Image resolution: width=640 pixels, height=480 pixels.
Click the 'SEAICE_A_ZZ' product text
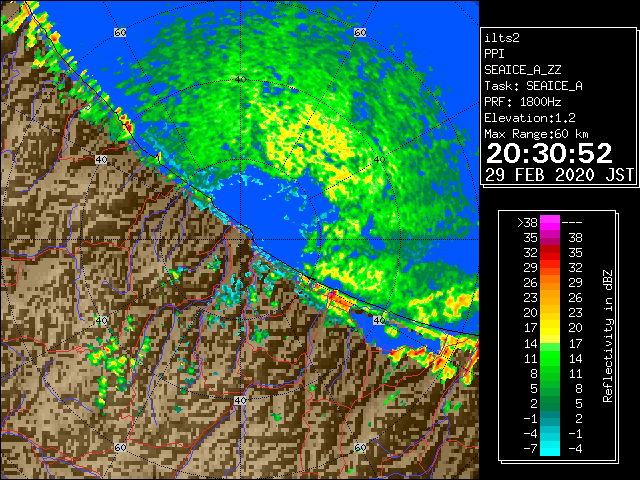(522, 70)
